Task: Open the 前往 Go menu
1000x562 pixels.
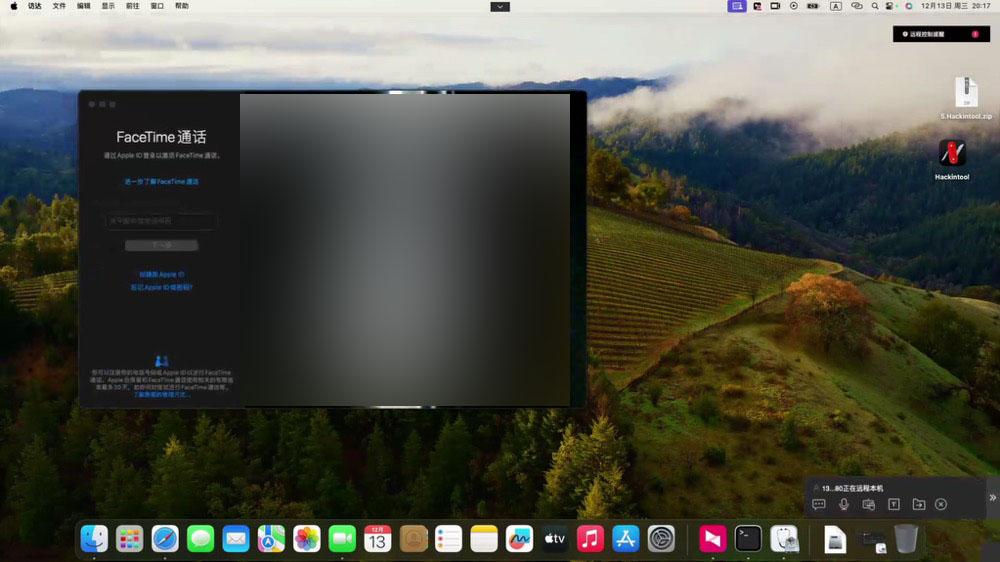Action: coord(133,6)
